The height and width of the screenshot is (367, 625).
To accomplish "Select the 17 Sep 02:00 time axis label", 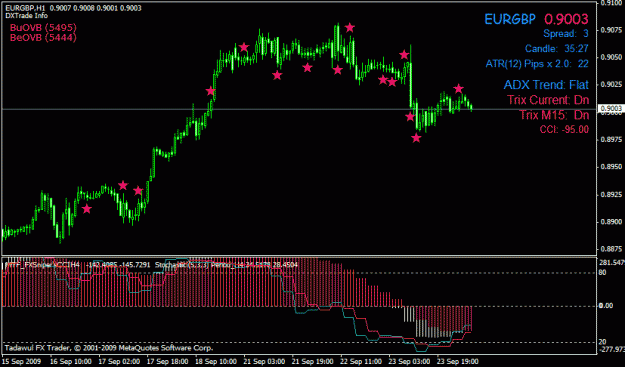I will 120,361.
